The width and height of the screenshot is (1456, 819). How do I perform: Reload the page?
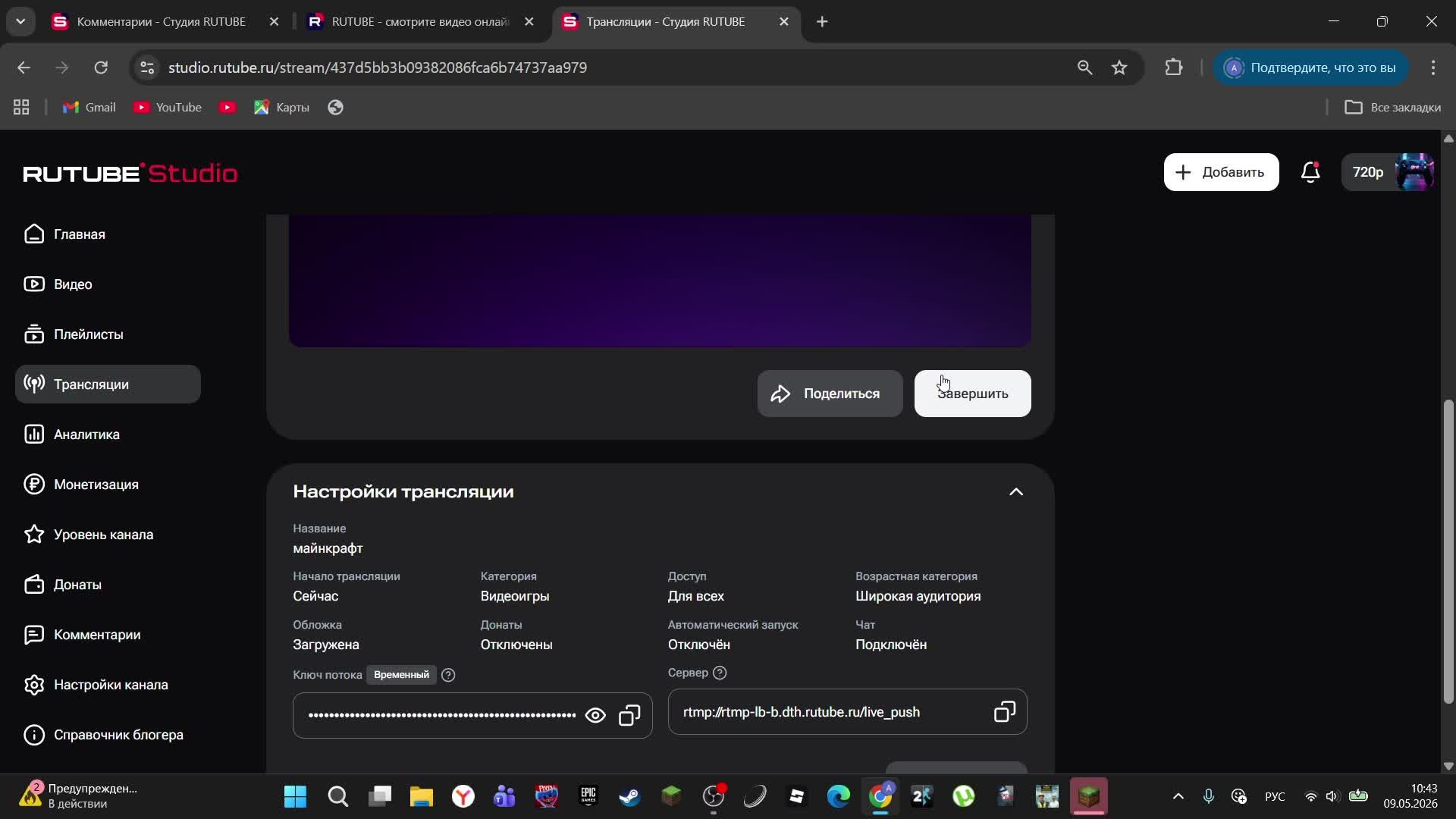click(101, 67)
